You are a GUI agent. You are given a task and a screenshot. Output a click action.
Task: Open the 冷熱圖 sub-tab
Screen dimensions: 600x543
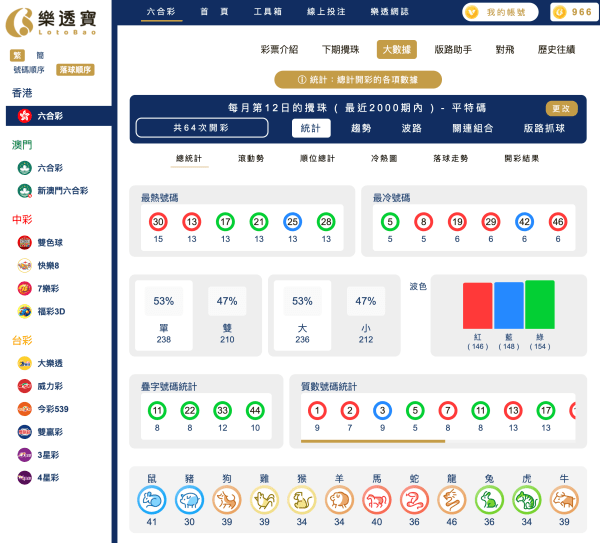pyautogui.click(x=385, y=158)
